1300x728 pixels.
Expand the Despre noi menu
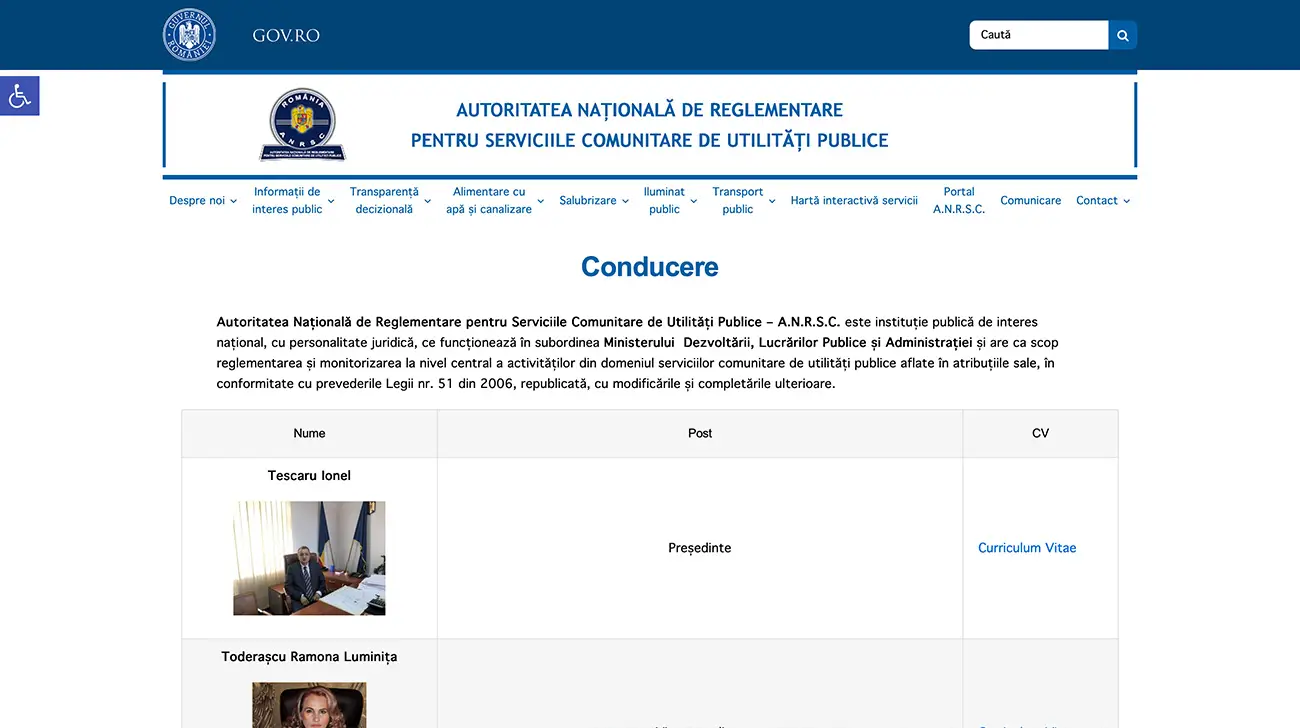[x=203, y=201]
